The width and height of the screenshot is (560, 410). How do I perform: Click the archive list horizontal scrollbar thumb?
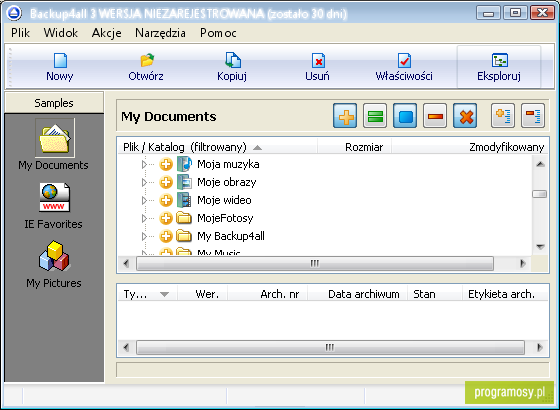[330, 347]
